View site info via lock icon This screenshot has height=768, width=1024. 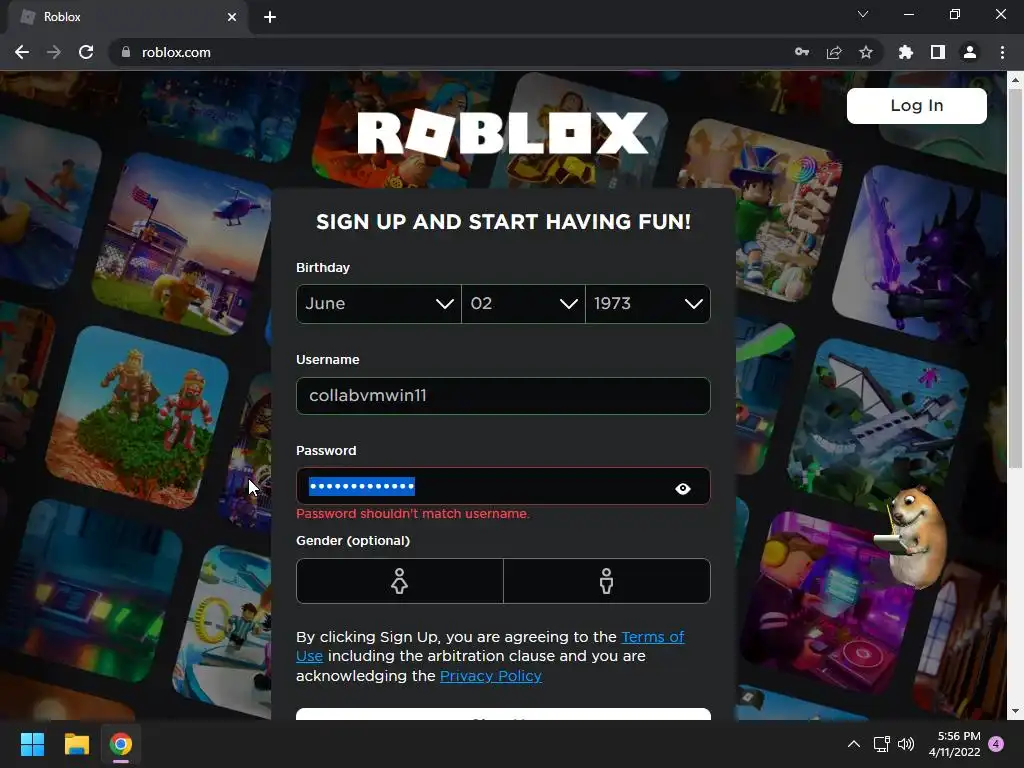(x=125, y=52)
